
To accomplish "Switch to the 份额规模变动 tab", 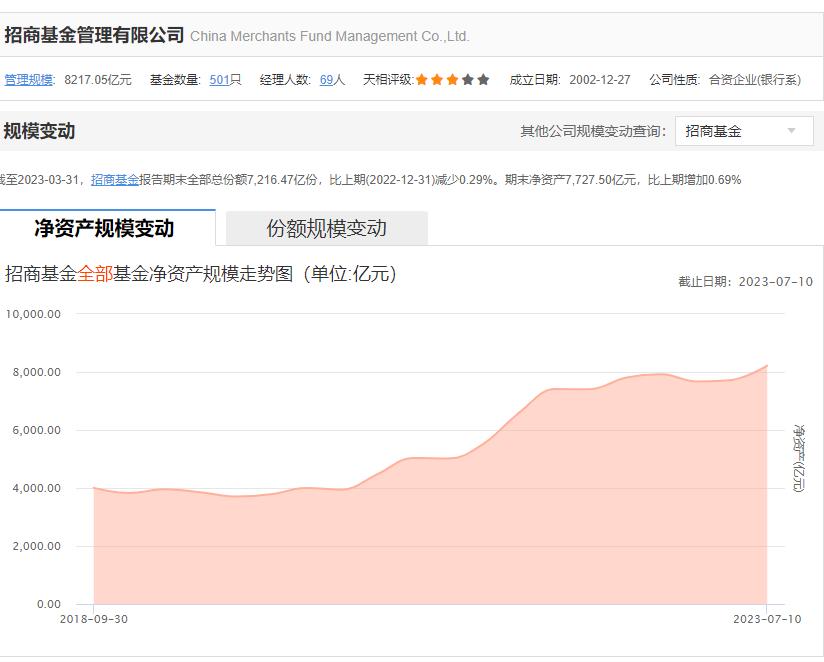I will point(326,228).
